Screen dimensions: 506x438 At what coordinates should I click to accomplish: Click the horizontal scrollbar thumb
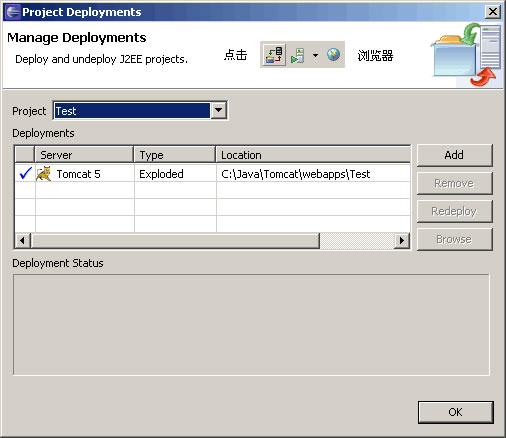(175, 240)
